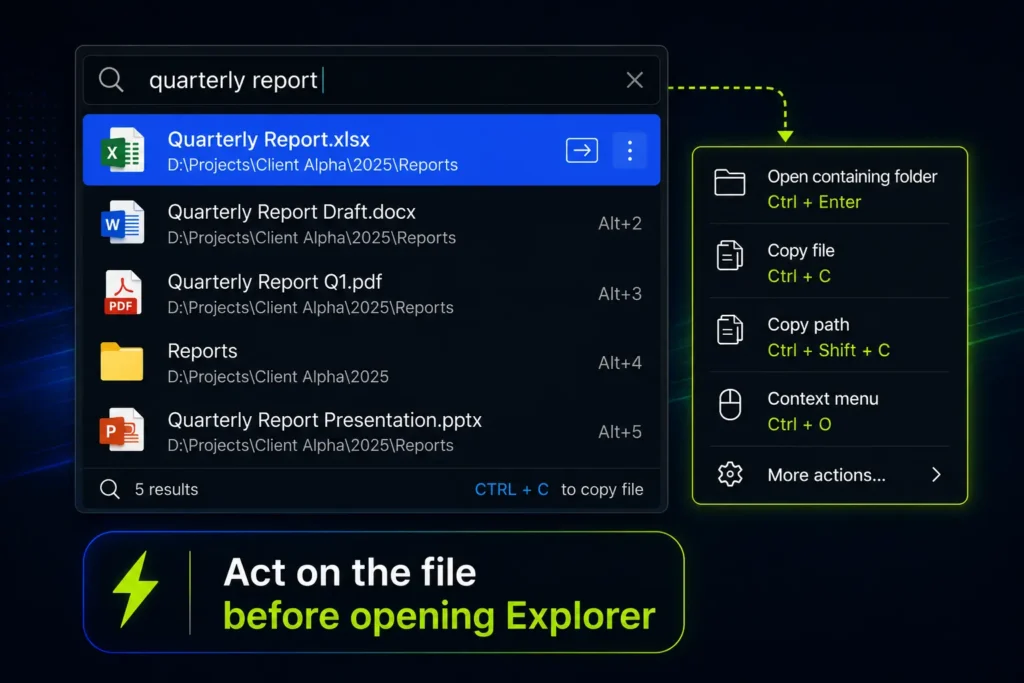1024x683 pixels.
Task: Click the Word icon of Quarterly Report Draft.docx
Action: [x=122, y=223]
